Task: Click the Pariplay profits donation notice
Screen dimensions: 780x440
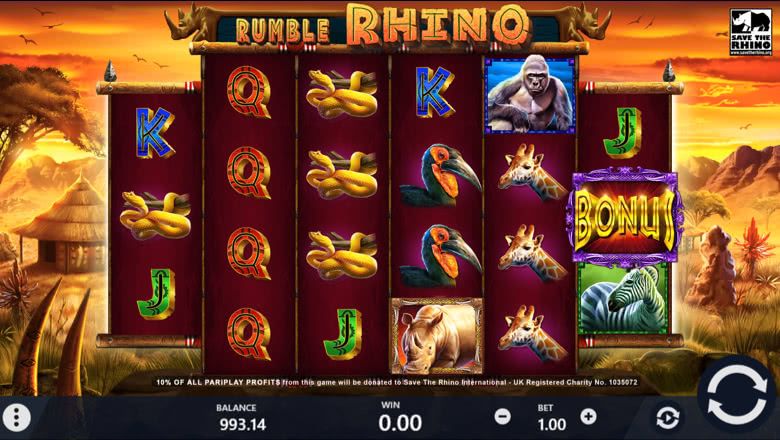Action: [396, 382]
